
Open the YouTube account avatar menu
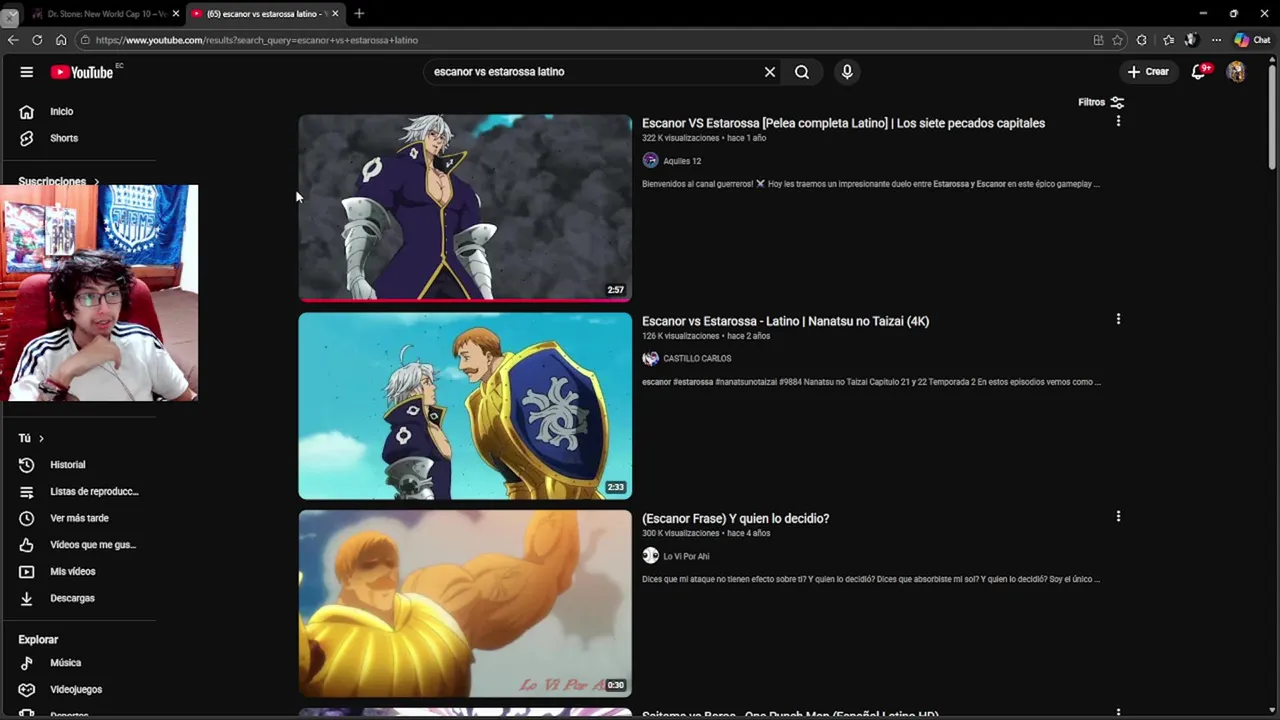[1236, 72]
